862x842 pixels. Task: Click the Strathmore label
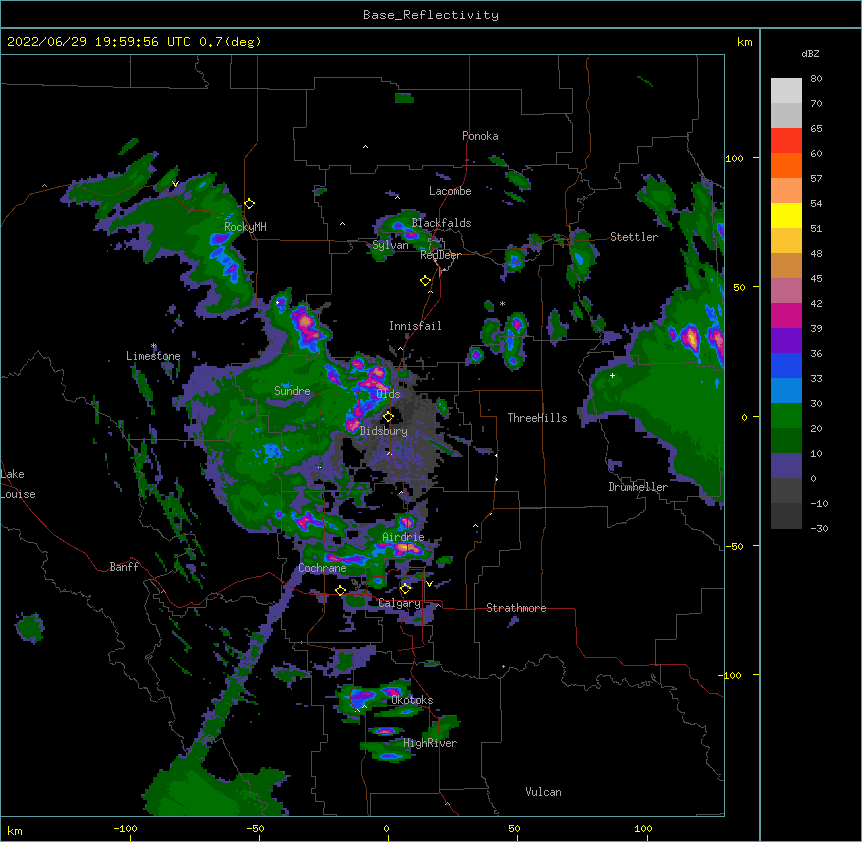(x=516, y=608)
